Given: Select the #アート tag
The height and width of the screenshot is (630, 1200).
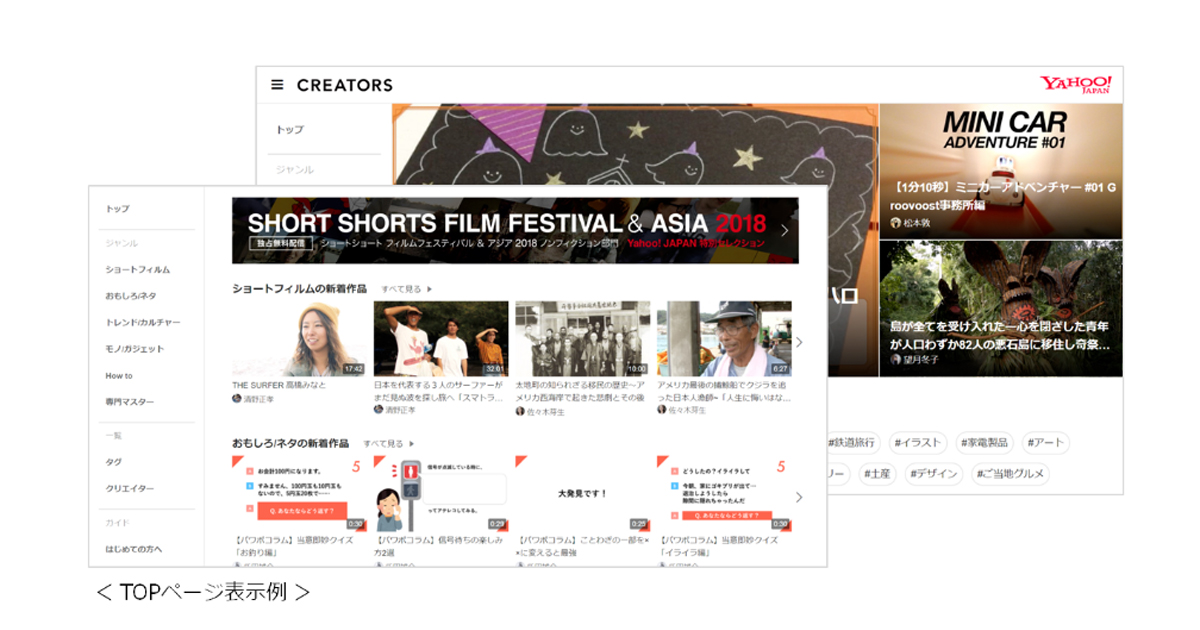Looking at the screenshot, I should (1046, 442).
